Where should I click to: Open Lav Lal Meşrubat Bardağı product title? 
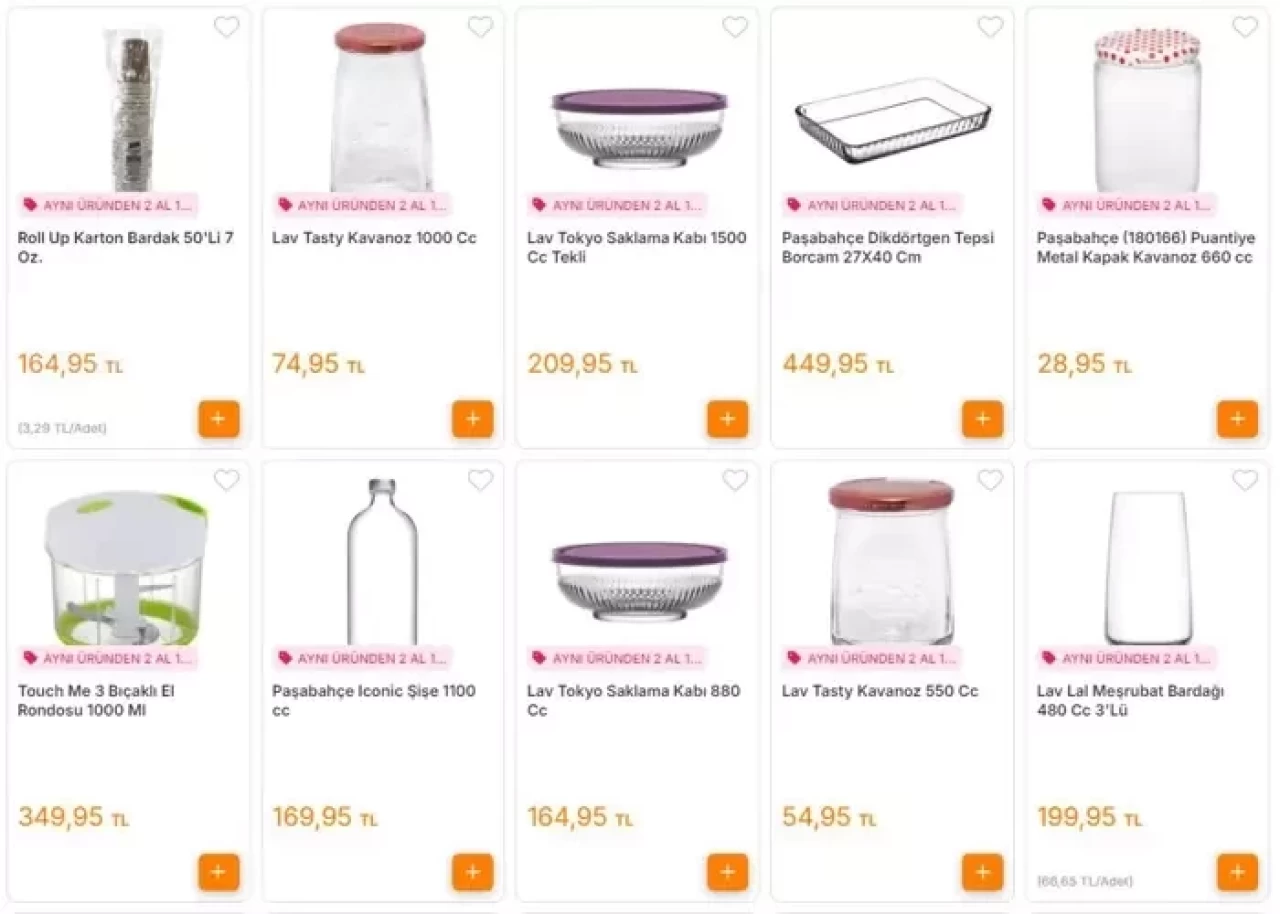[x=1130, y=700]
